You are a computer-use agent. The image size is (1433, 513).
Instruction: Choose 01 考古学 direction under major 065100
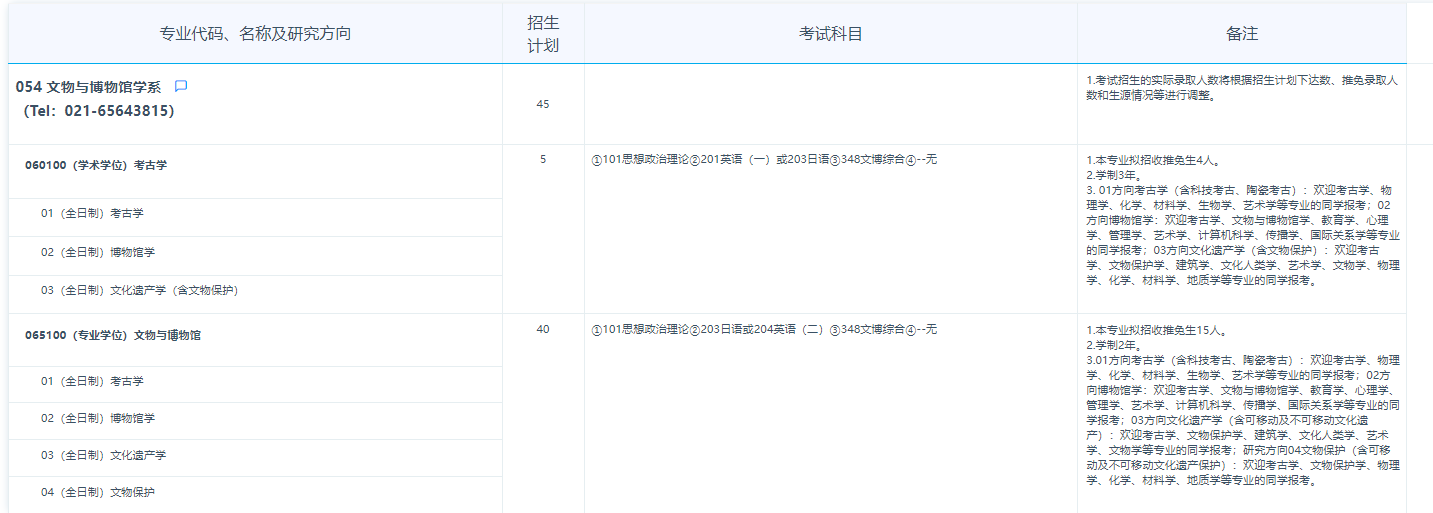pyautogui.click(x=92, y=381)
